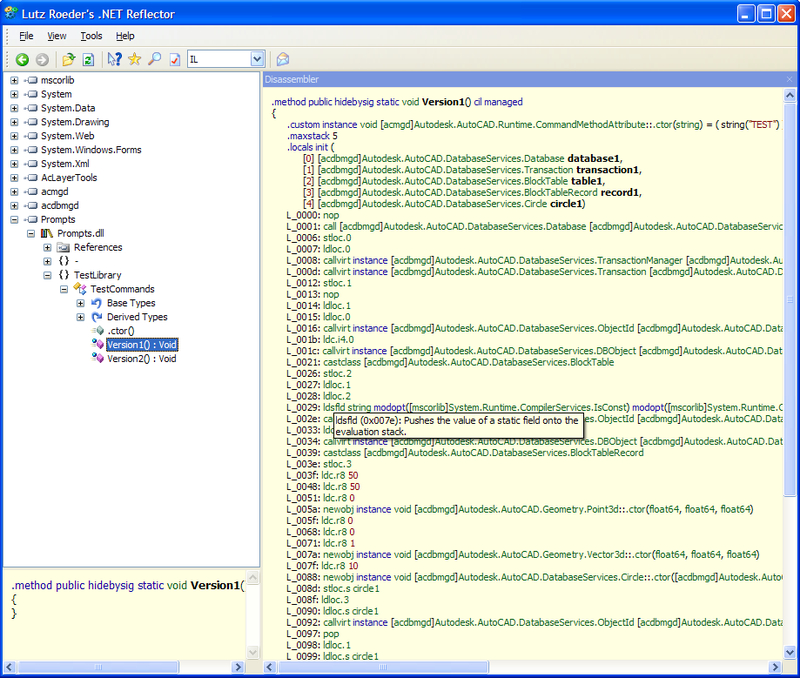The width and height of the screenshot is (800, 678).
Task: Select the .ctor() constructor item
Action: (x=121, y=331)
